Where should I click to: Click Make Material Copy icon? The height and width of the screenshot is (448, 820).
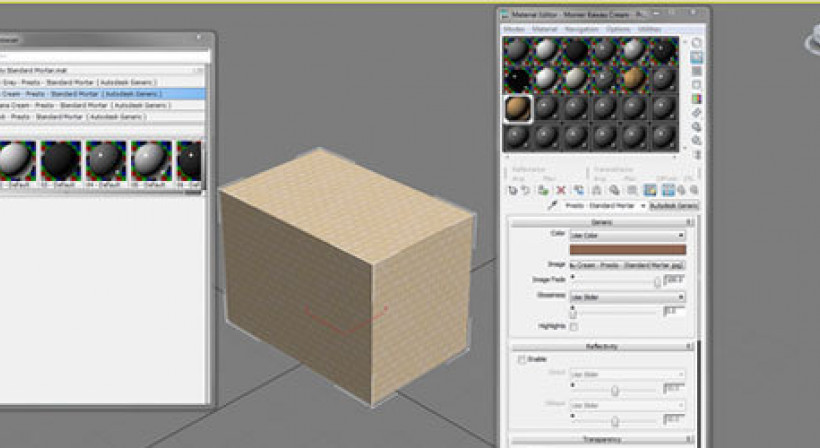click(578, 191)
